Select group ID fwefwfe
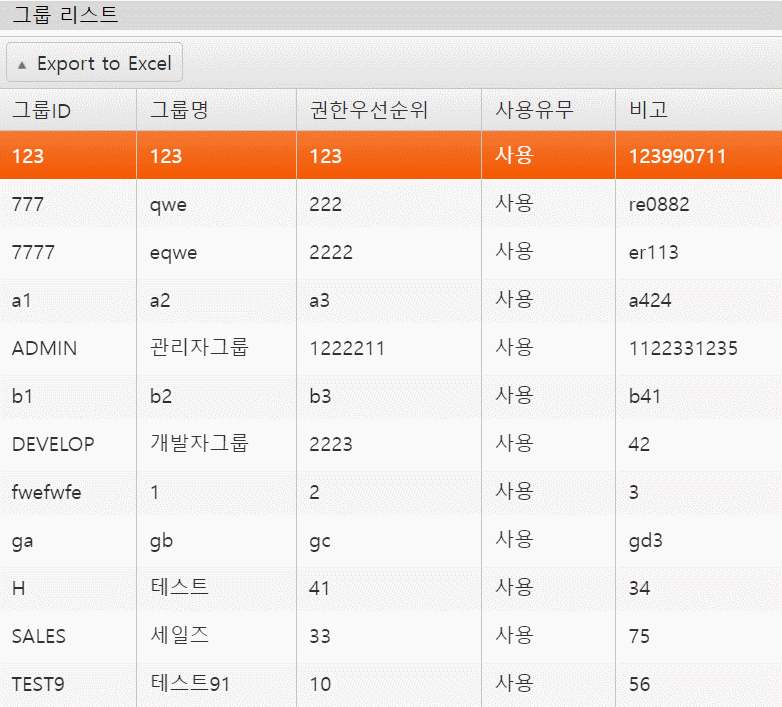 tap(46, 493)
